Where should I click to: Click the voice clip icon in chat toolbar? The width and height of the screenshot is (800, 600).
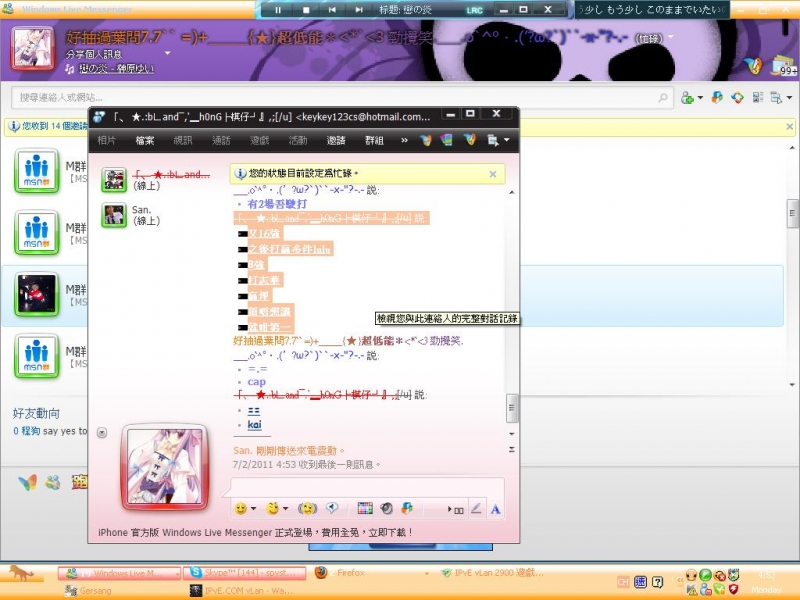pyautogui.click(x=333, y=509)
